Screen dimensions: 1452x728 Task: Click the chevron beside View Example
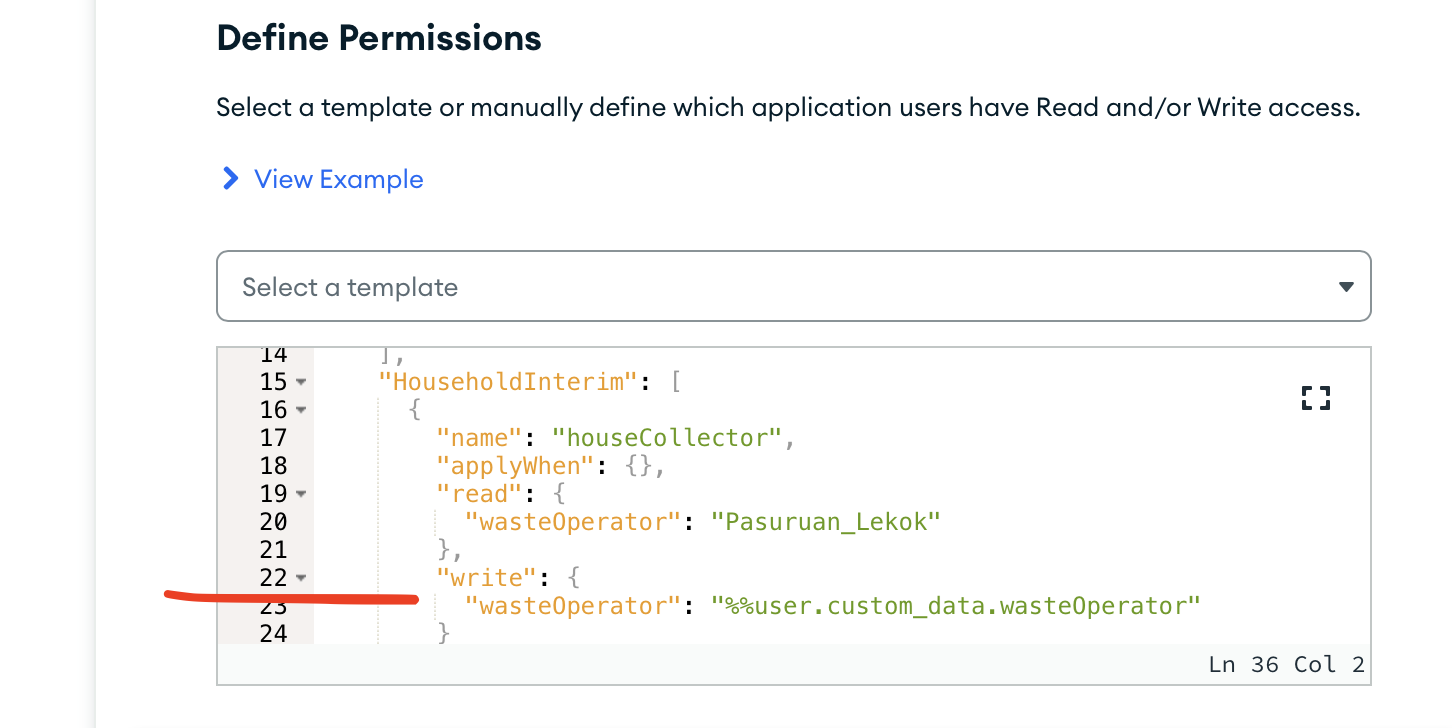coord(230,179)
